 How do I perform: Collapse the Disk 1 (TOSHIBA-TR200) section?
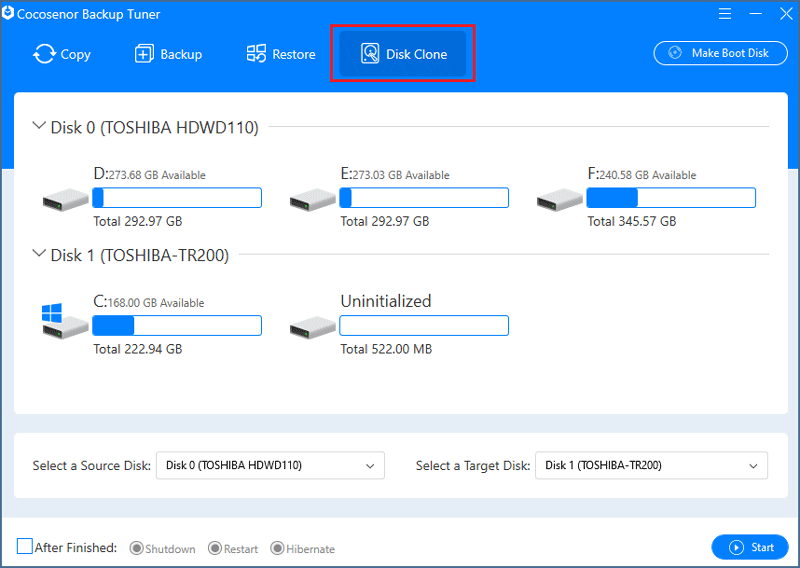(x=39, y=253)
